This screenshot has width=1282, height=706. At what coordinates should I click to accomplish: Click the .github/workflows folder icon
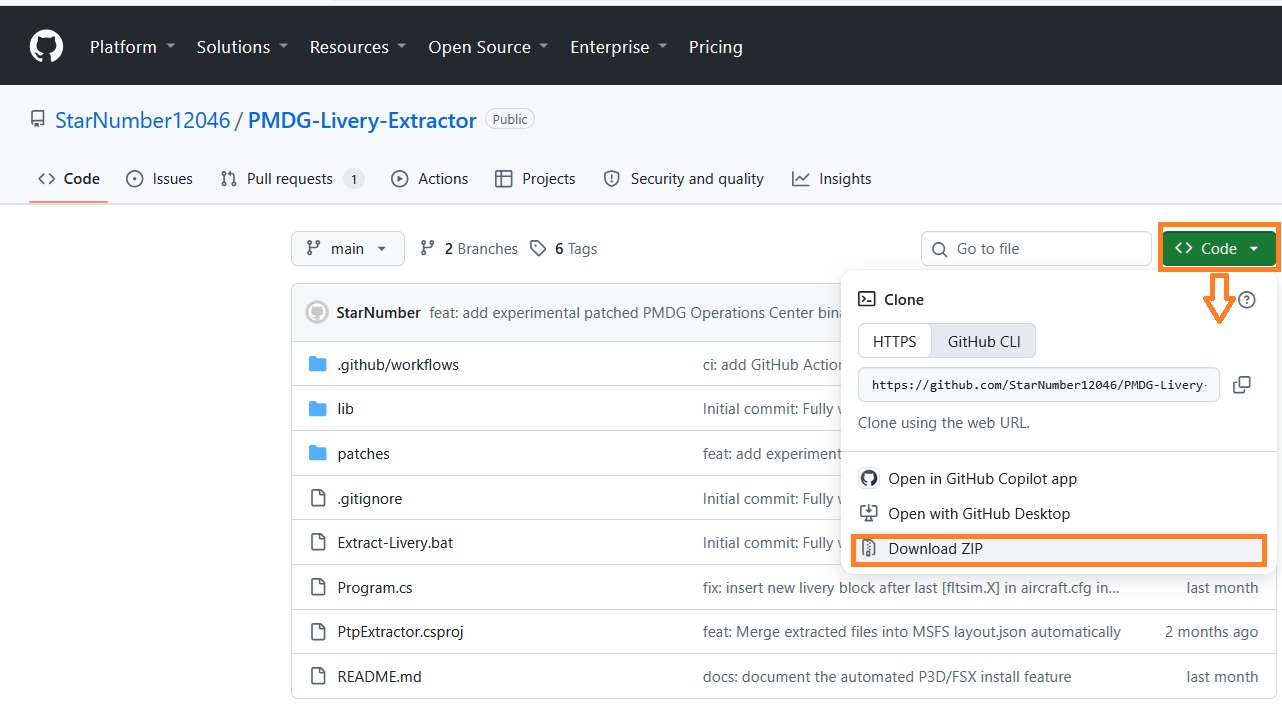[x=318, y=364]
